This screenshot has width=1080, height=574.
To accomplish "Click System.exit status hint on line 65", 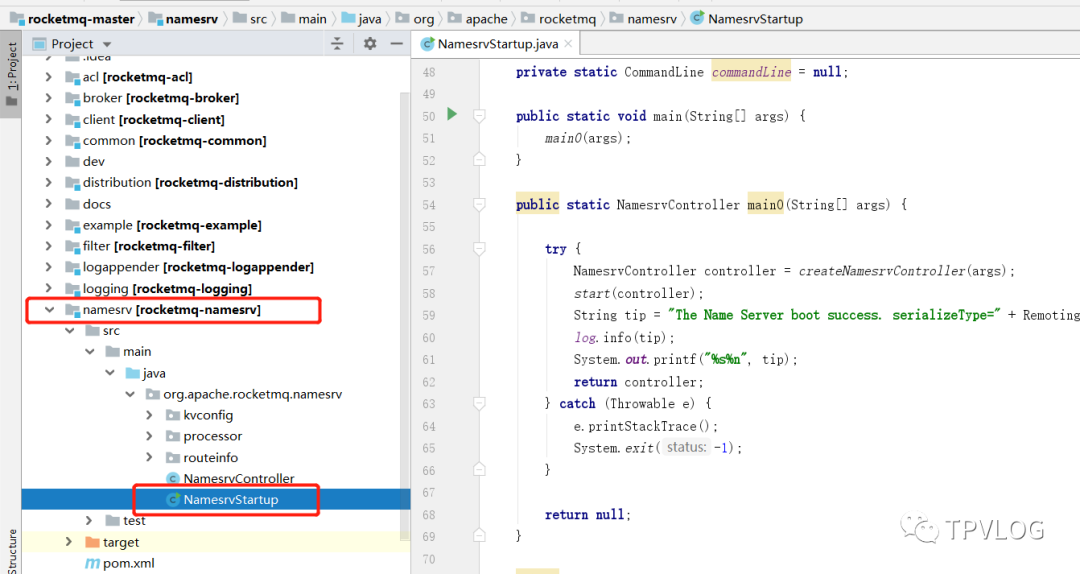I will (x=687, y=447).
